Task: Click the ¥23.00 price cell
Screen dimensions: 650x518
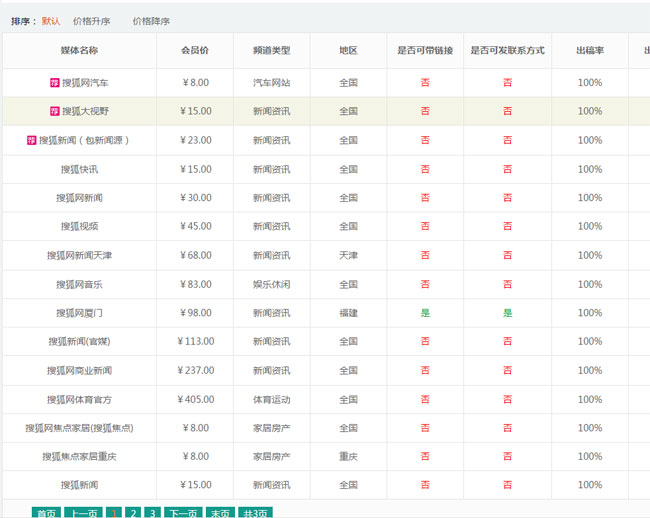Action: click(x=196, y=140)
